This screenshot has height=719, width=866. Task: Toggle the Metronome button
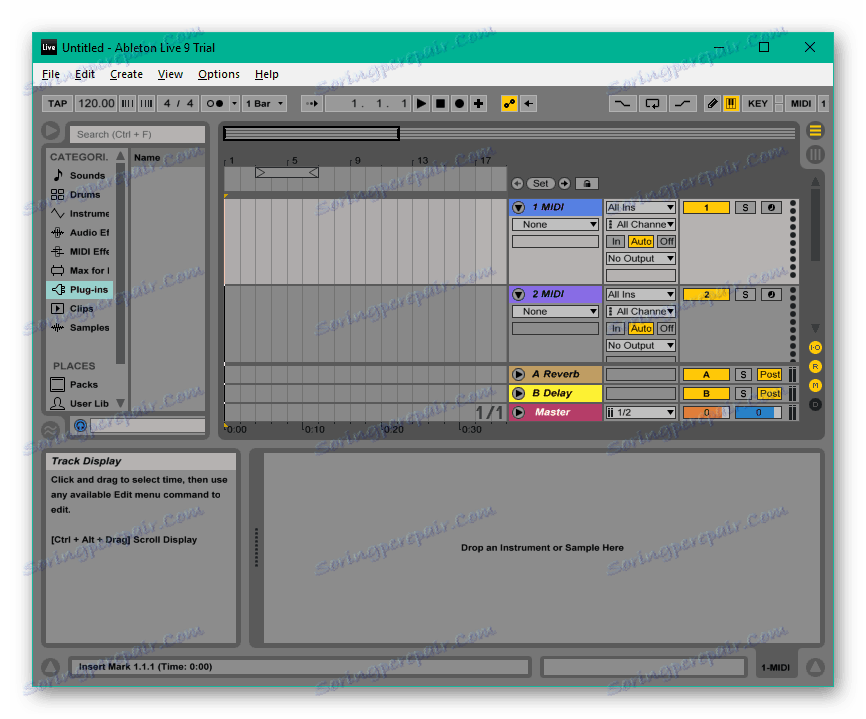[x=215, y=103]
